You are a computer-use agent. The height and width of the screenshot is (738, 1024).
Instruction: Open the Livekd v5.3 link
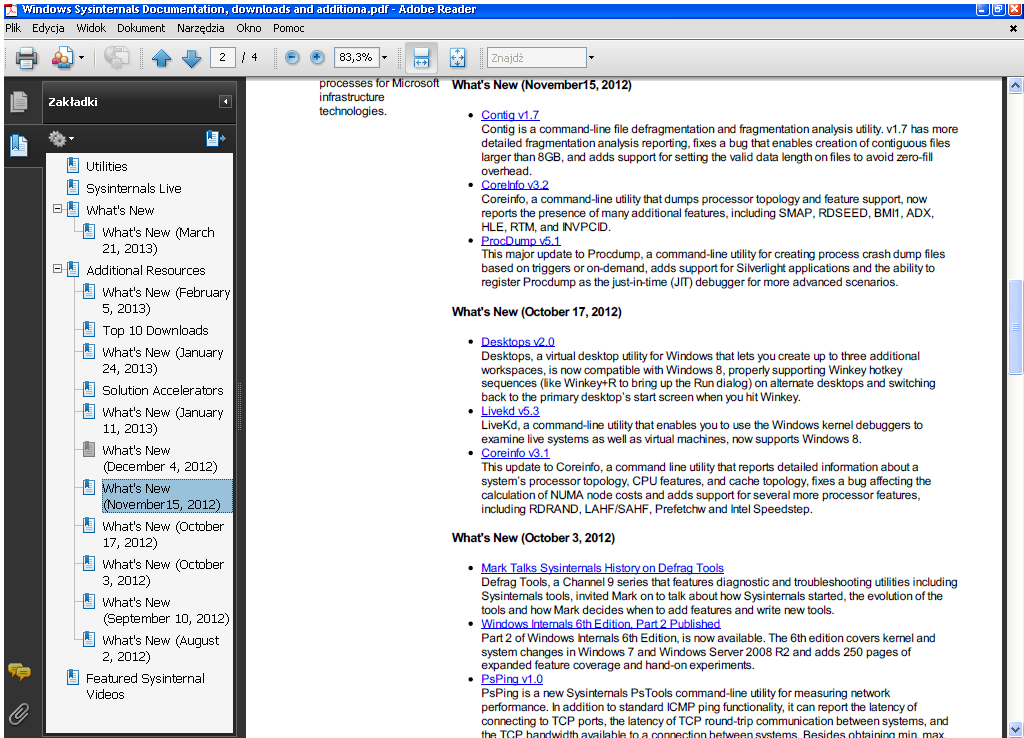pyautogui.click(x=510, y=411)
